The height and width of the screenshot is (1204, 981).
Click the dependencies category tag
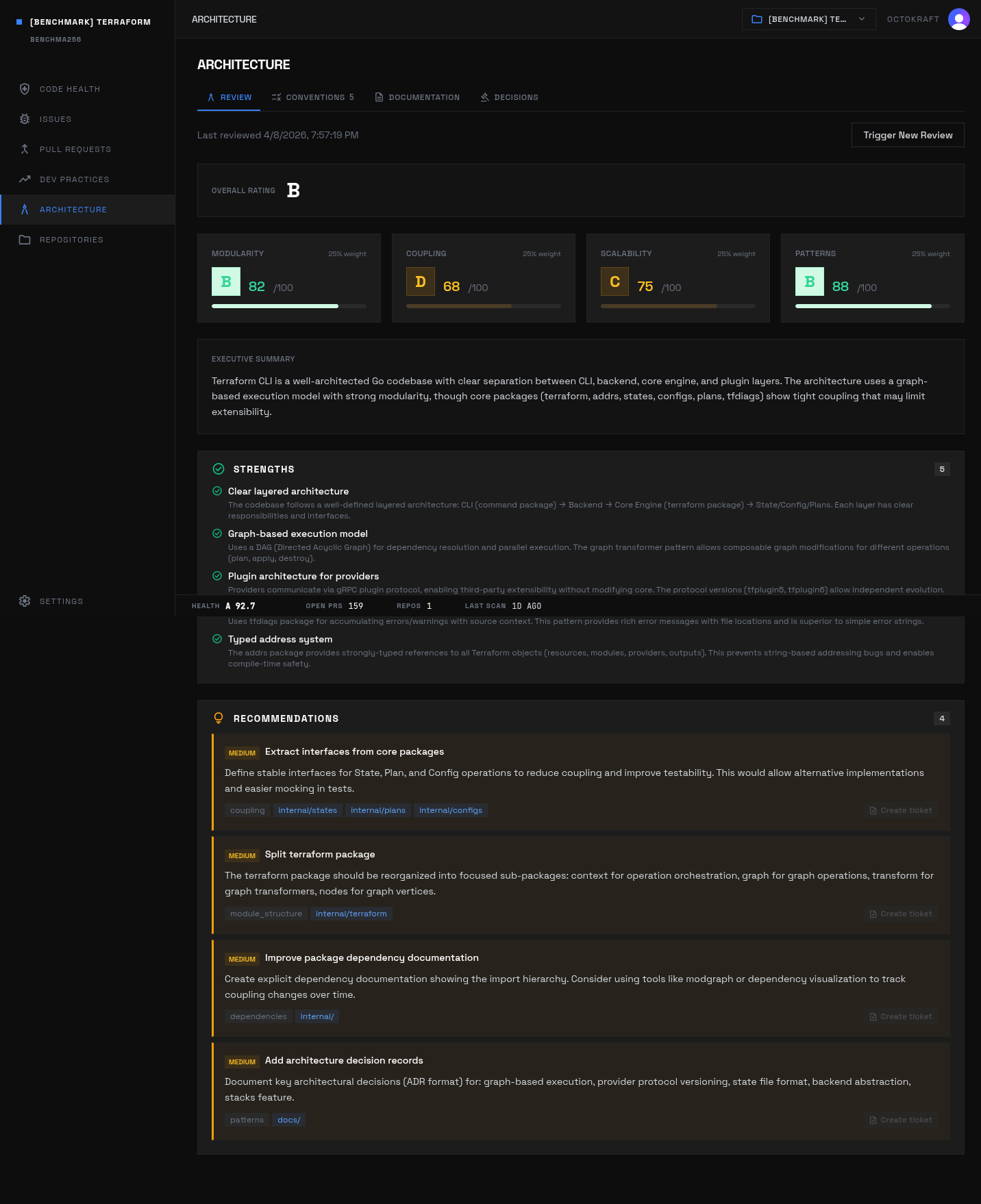(x=258, y=1016)
